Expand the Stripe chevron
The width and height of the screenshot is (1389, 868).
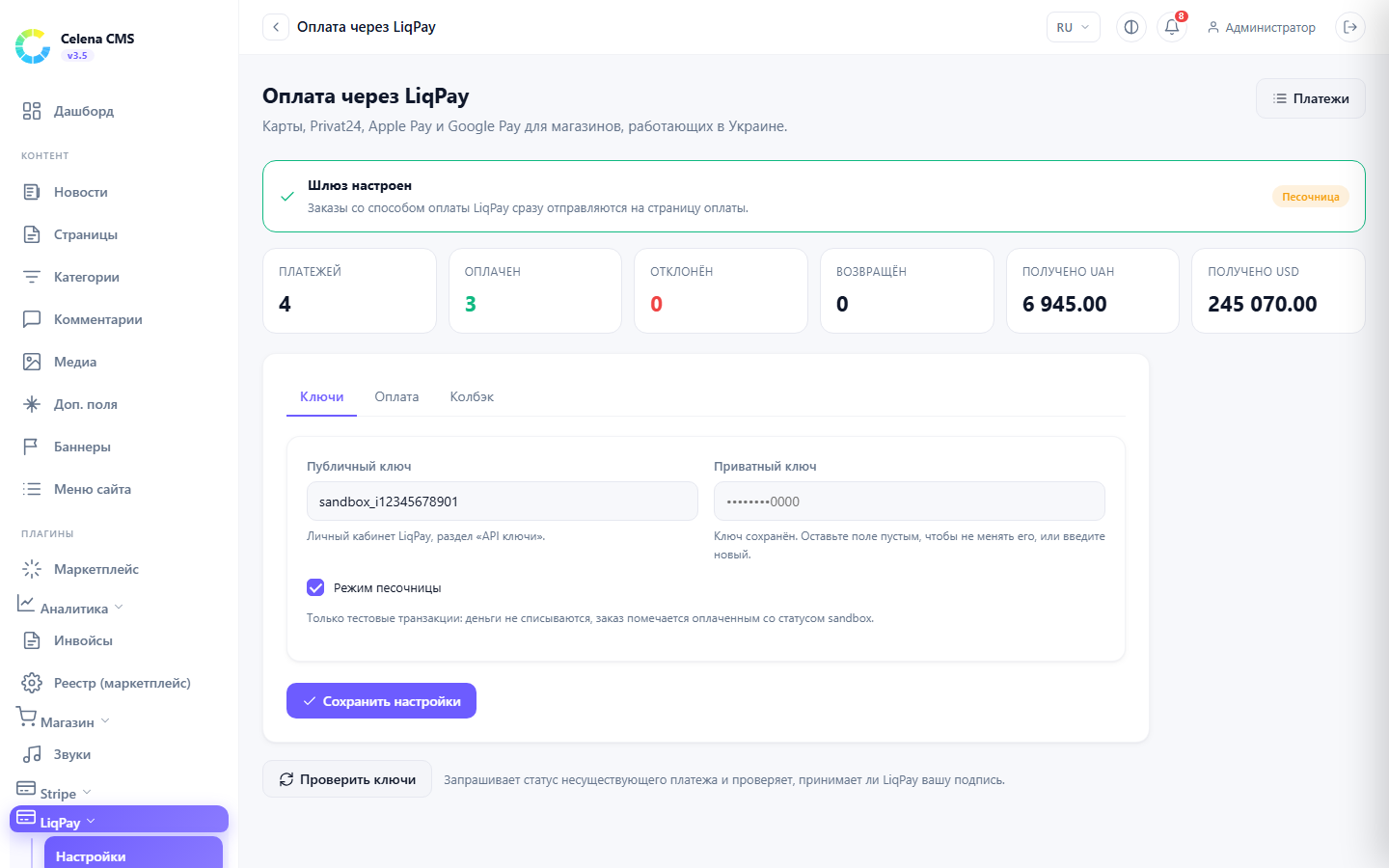coord(87,792)
